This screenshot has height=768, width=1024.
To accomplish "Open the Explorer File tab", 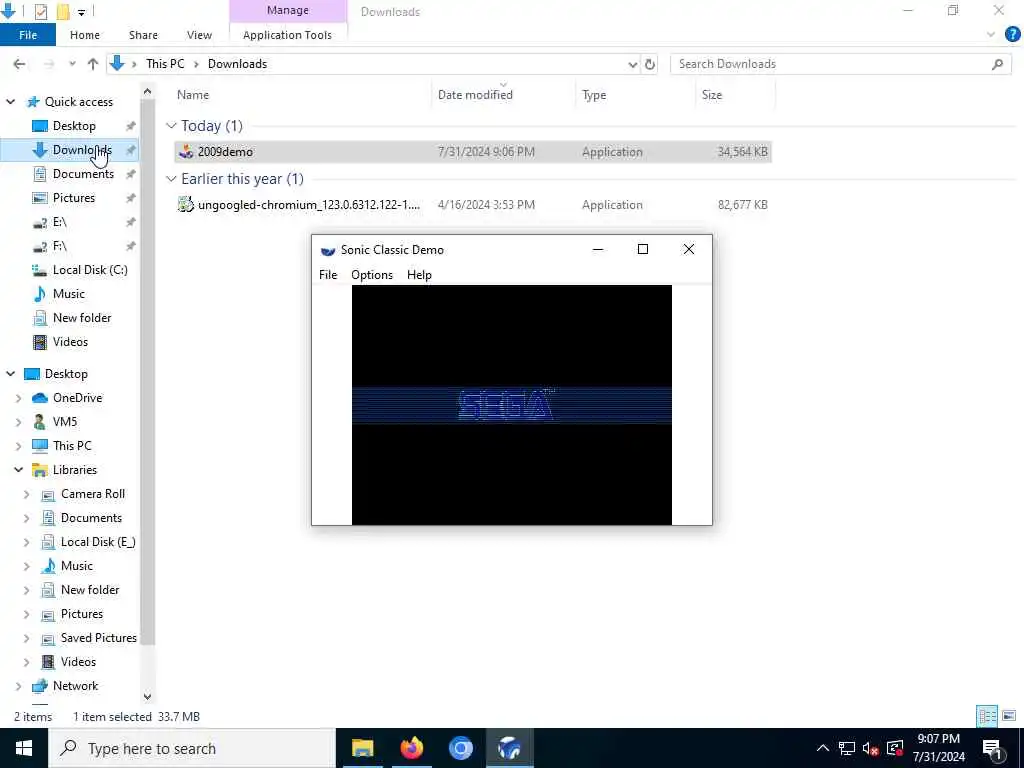I will tap(27, 35).
